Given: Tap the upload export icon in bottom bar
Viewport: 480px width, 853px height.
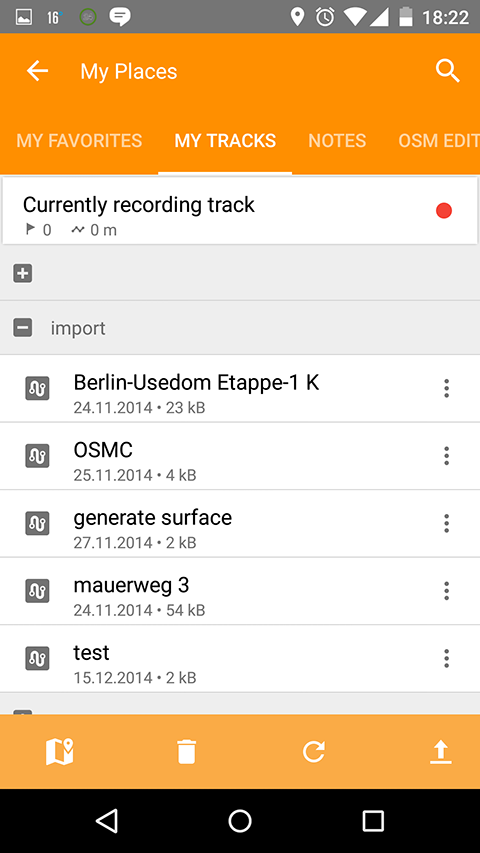Looking at the screenshot, I should [x=441, y=752].
